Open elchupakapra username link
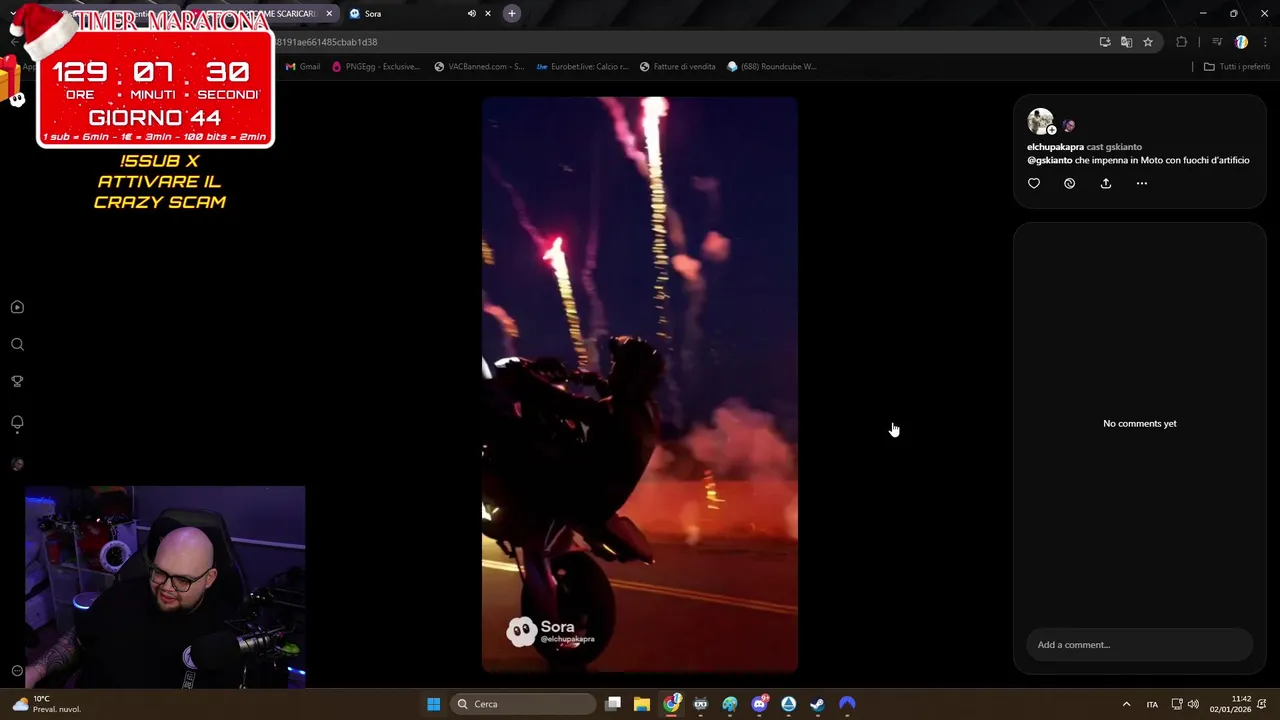1280x720 pixels. [1055, 147]
